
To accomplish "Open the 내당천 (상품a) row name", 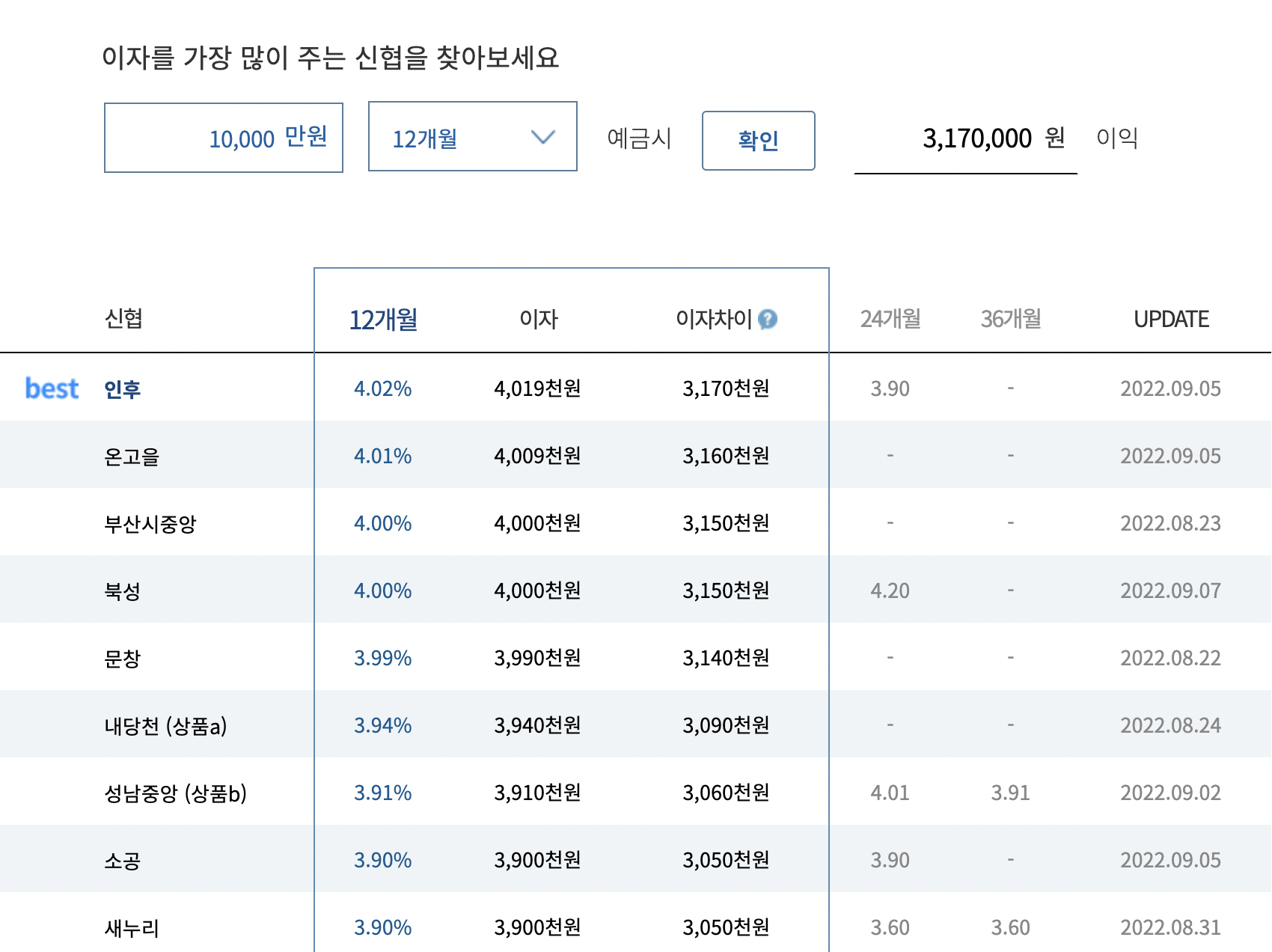I will tap(165, 726).
